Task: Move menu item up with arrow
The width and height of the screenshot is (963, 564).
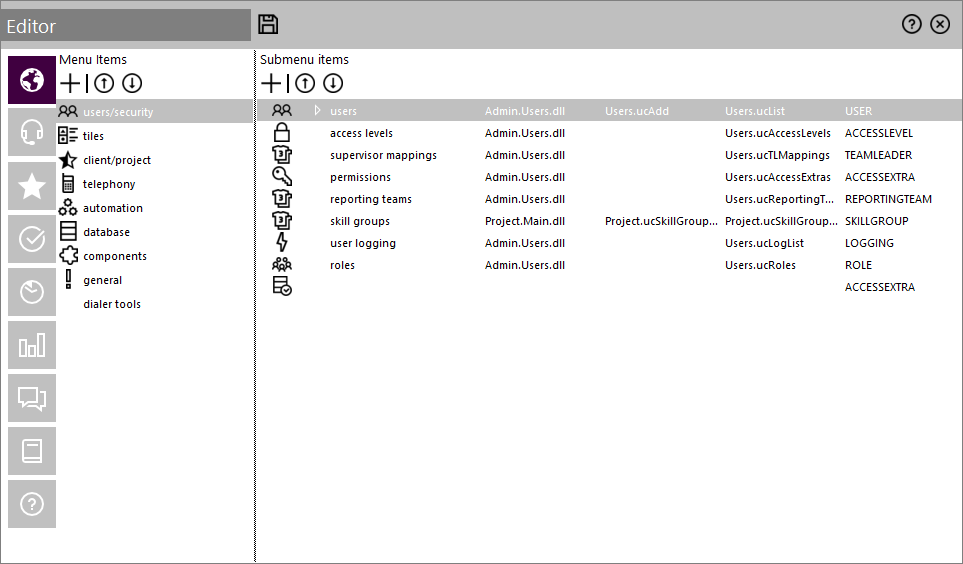Action: (104, 83)
